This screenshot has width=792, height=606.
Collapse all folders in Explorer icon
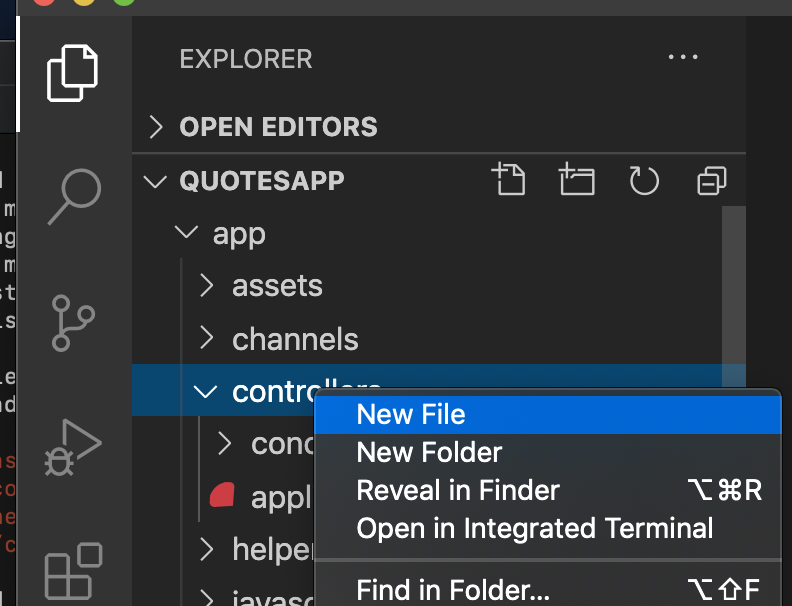(x=712, y=180)
